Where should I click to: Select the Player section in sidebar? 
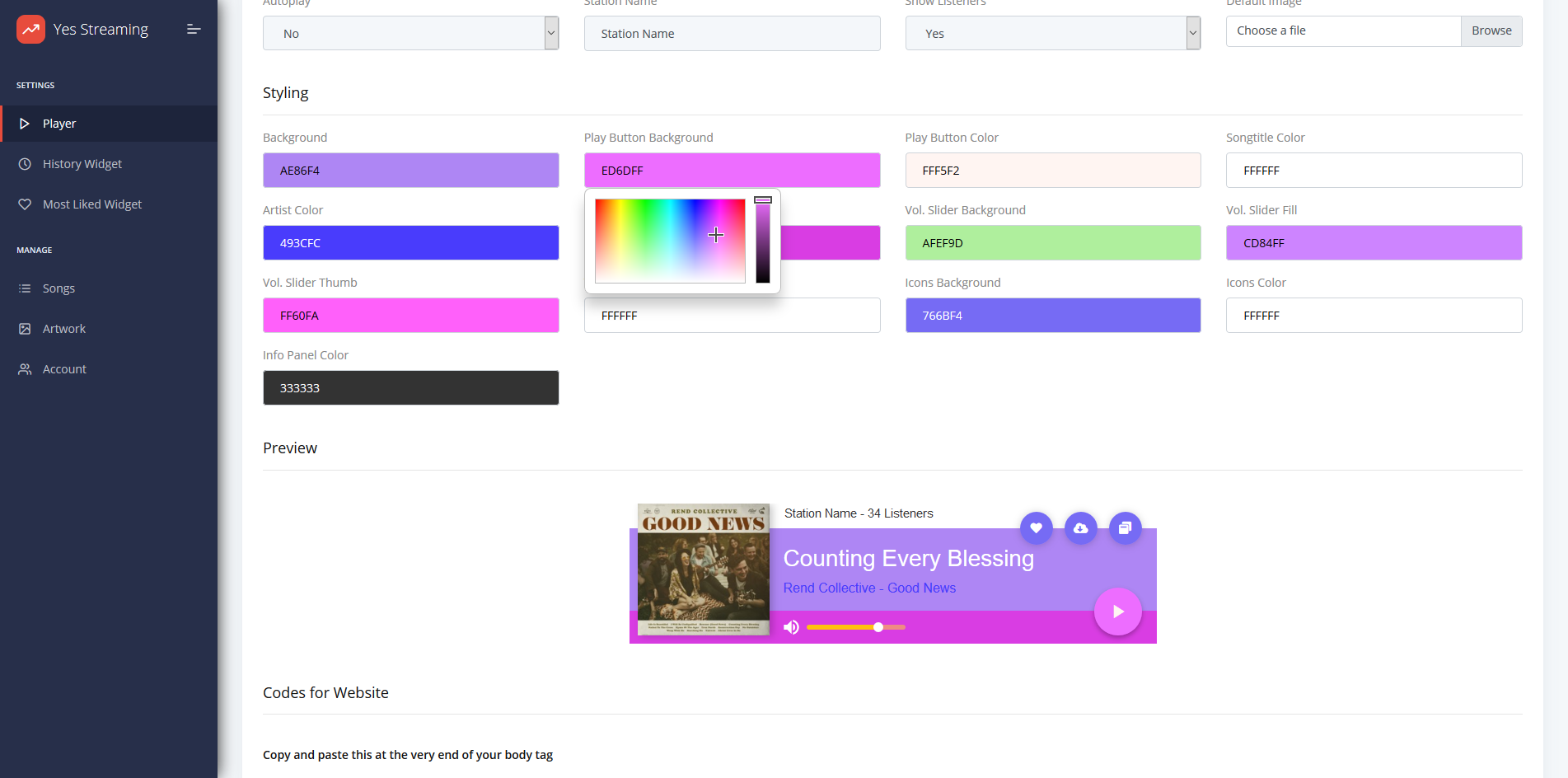click(x=59, y=123)
